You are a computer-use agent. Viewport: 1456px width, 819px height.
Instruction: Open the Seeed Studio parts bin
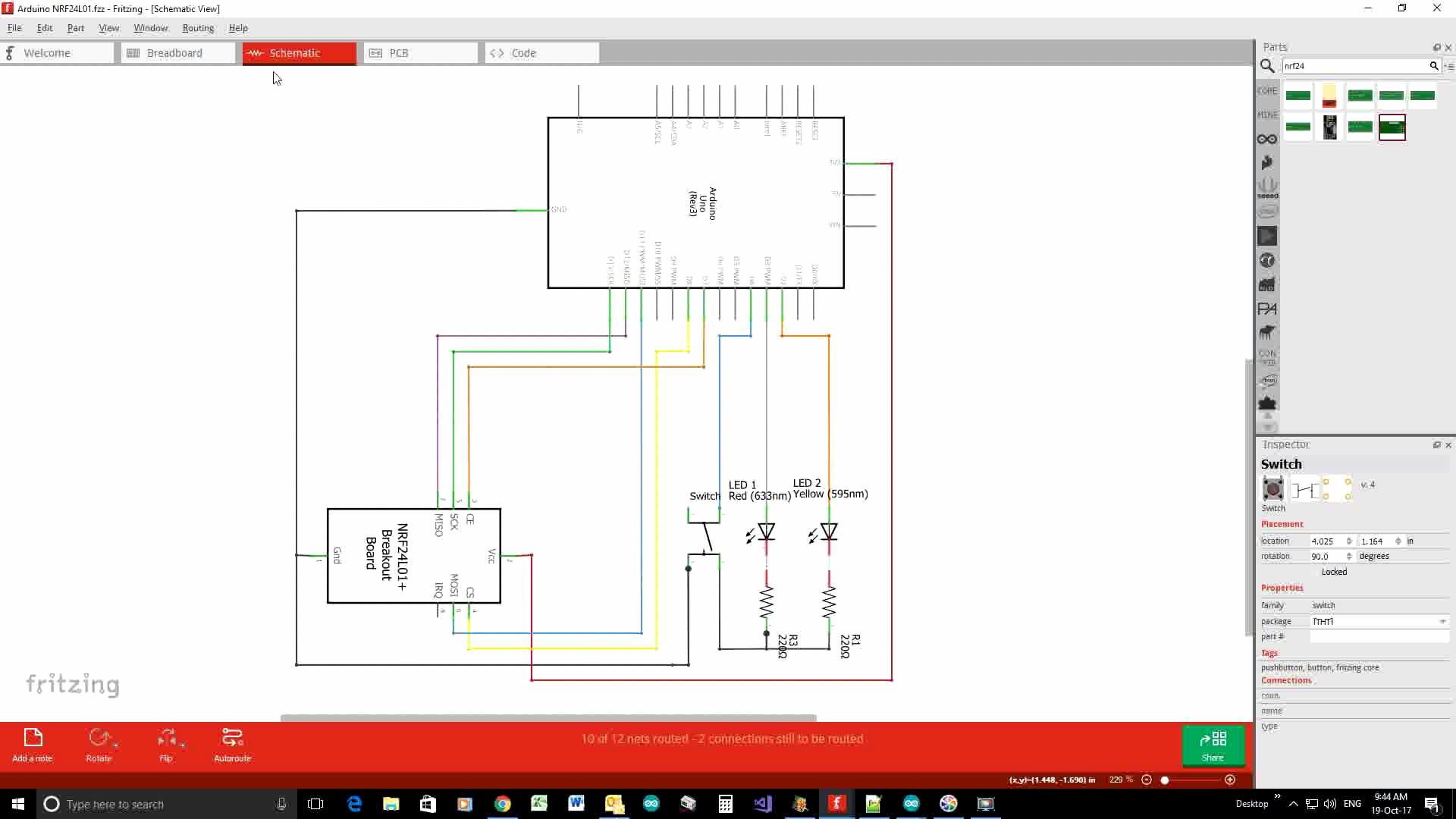pyautogui.click(x=1267, y=186)
